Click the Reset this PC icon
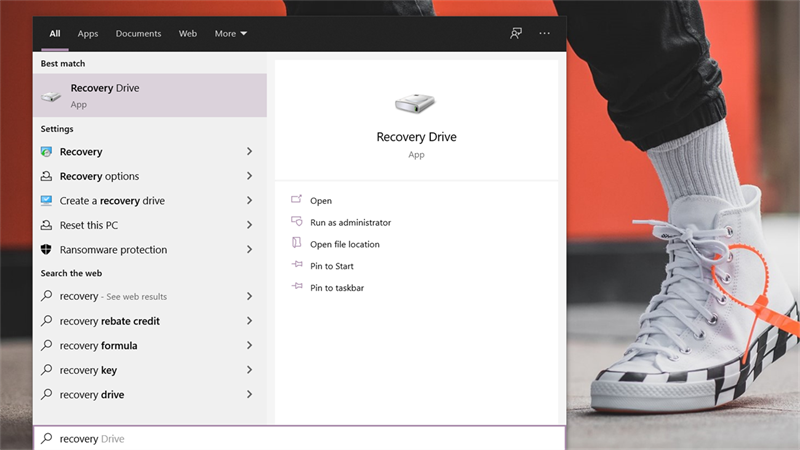This screenshot has width=800, height=450. tap(46, 225)
